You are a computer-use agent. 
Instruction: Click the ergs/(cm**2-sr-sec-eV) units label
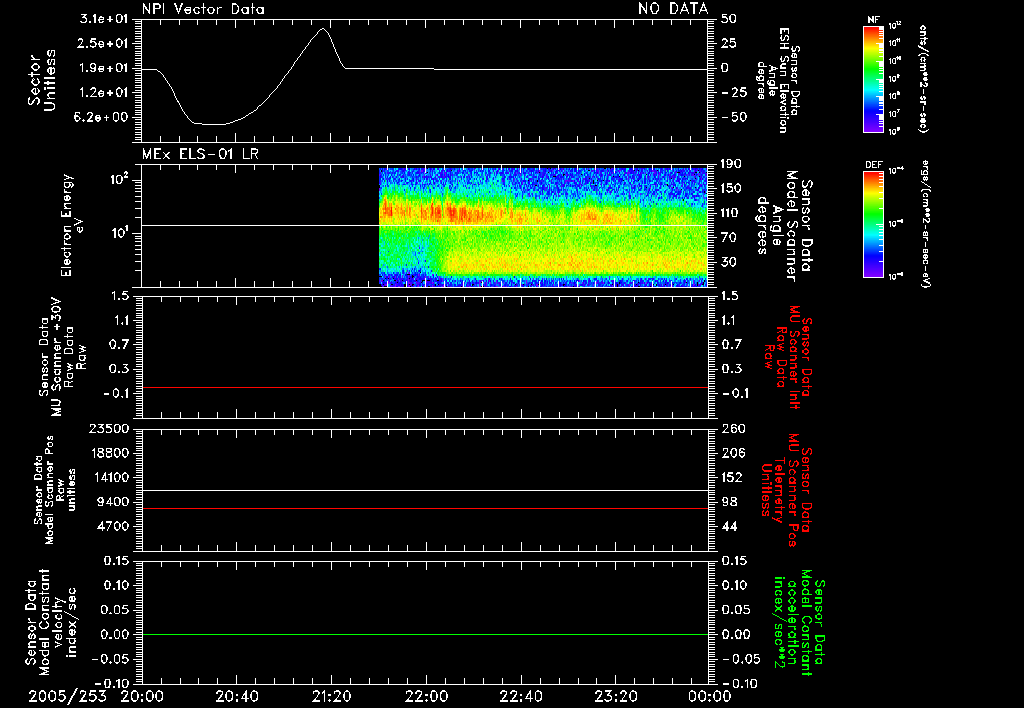tap(925, 223)
